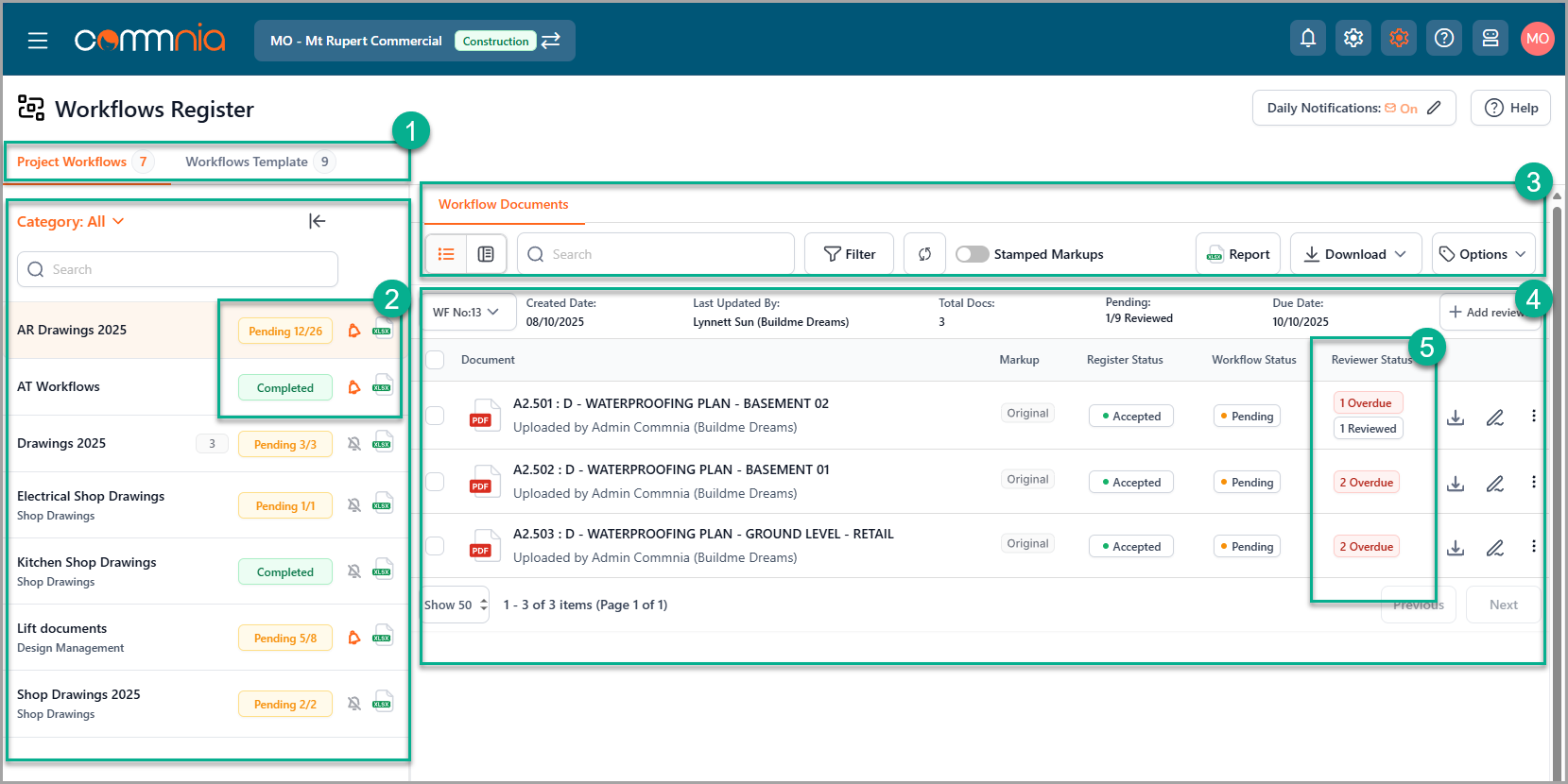Click the Report button
This screenshot has height=784, width=1568.
click(x=1237, y=254)
